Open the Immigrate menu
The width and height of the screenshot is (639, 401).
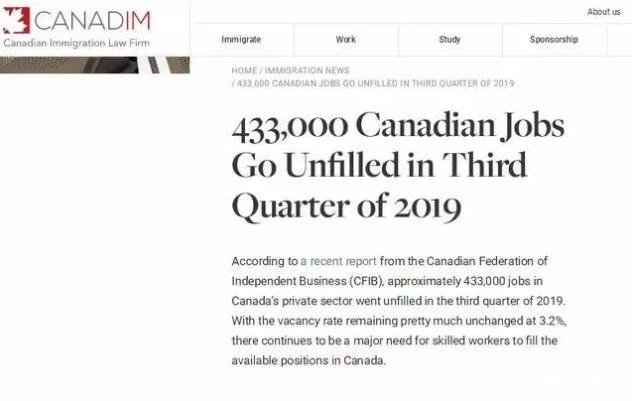point(241,40)
